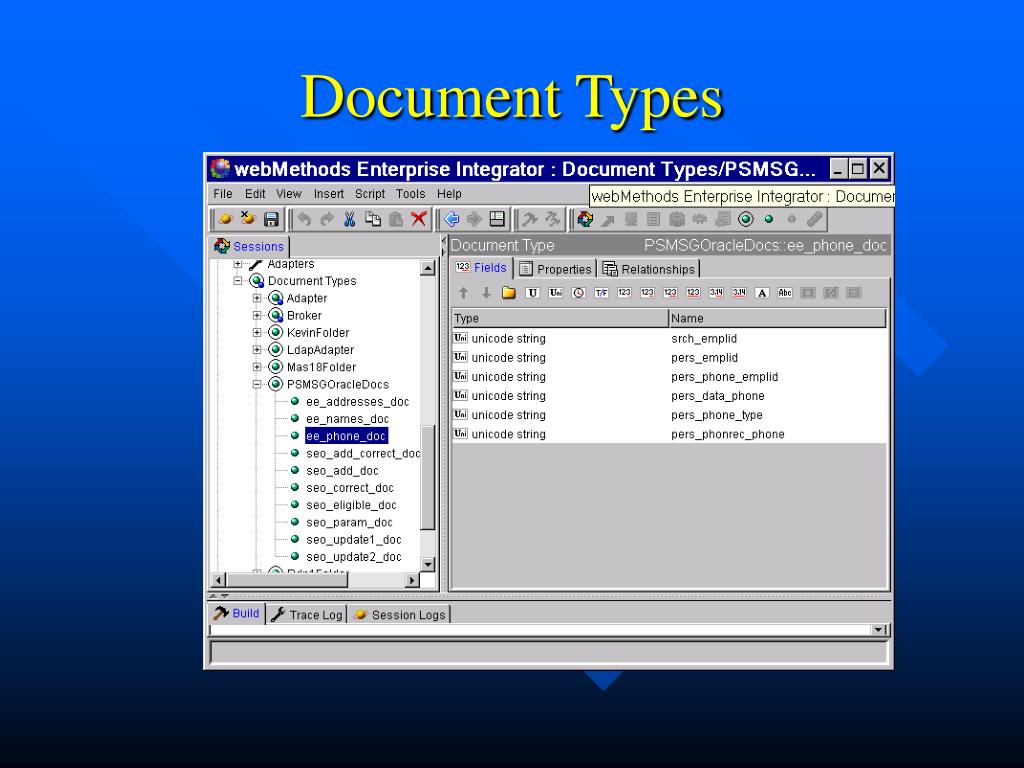
Task: Expand the Mas18Folder tree node
Action: (257, 367)
